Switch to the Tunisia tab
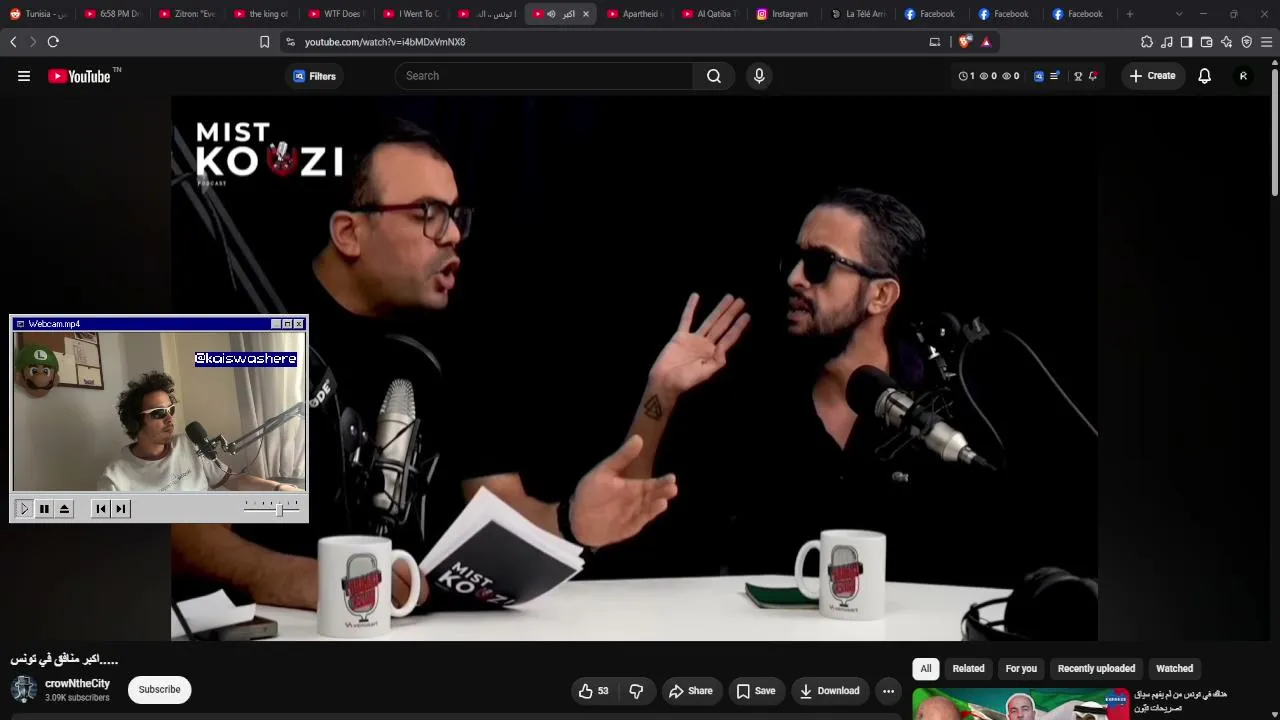Screen dimensions: 1280x720 click(x=38, y=14)
